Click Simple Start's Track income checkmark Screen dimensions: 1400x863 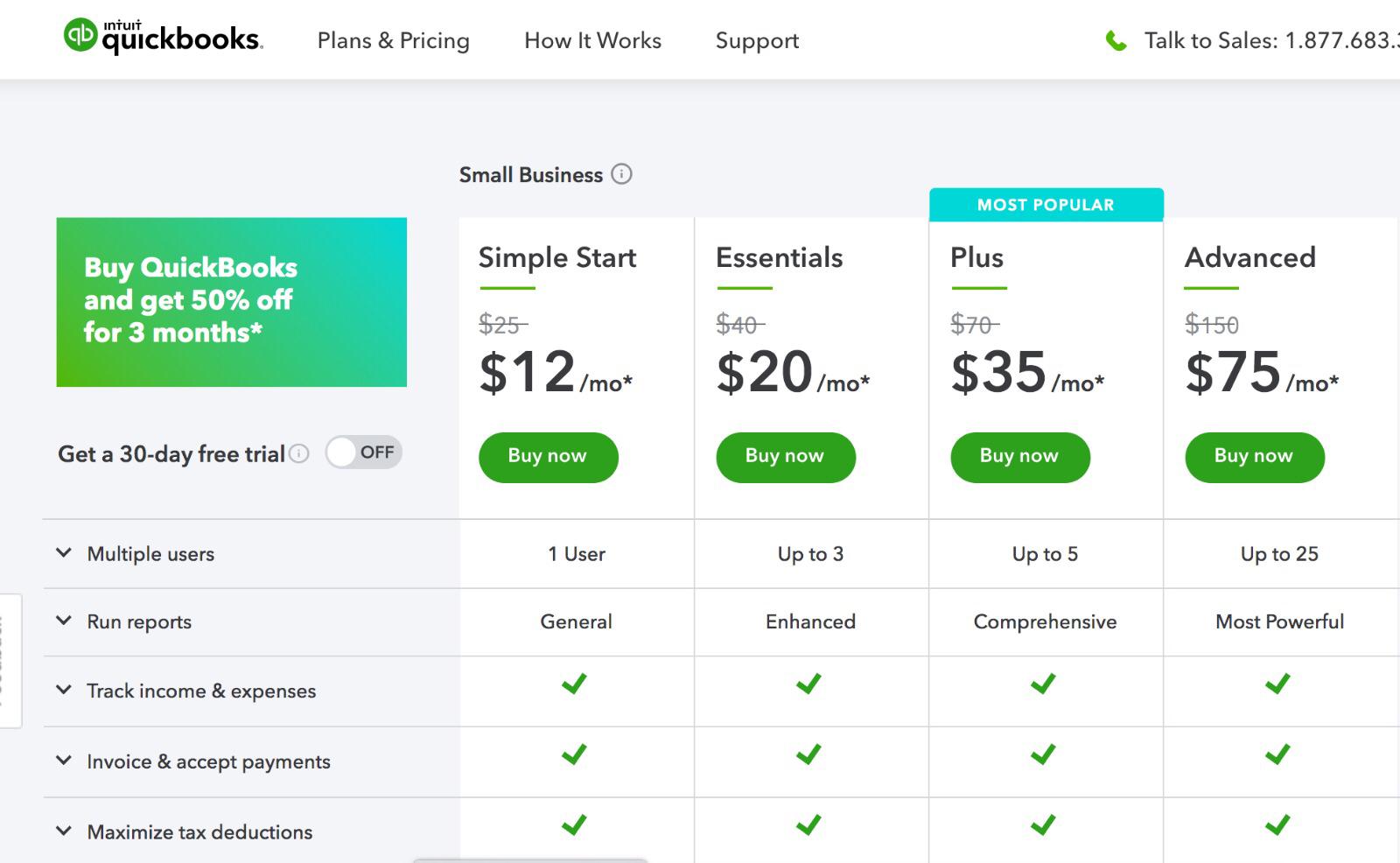[x=575, y=684]
